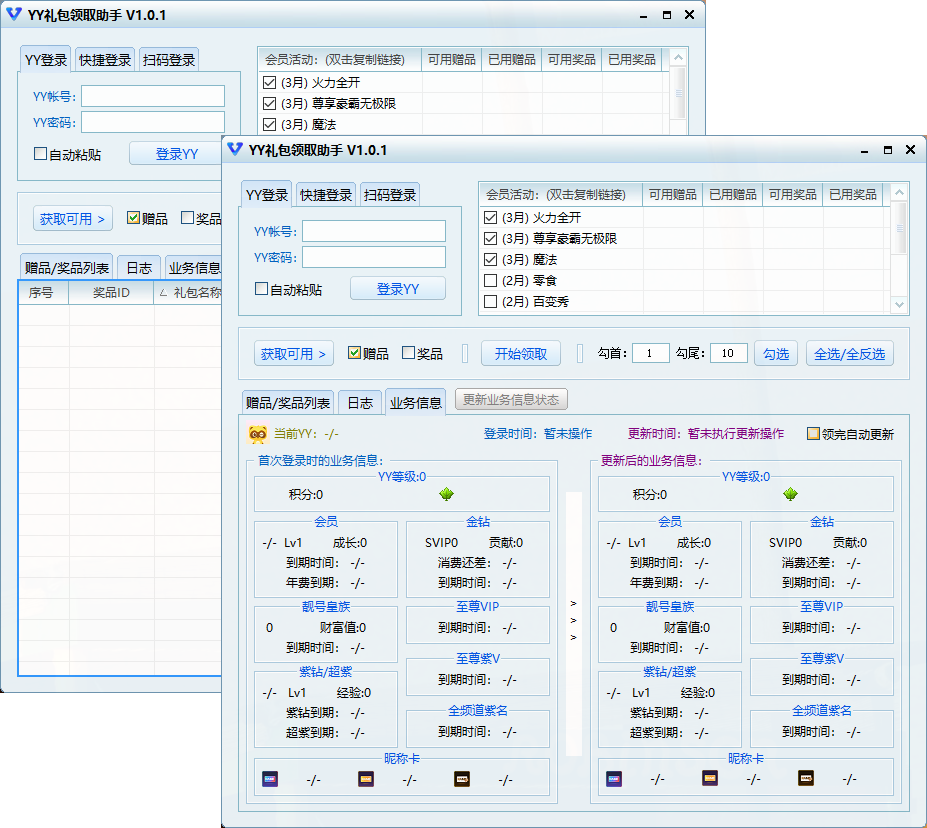Click activity scrollbar thumb in front window
This screenshot has width=927, height=828.
(899, 228)
